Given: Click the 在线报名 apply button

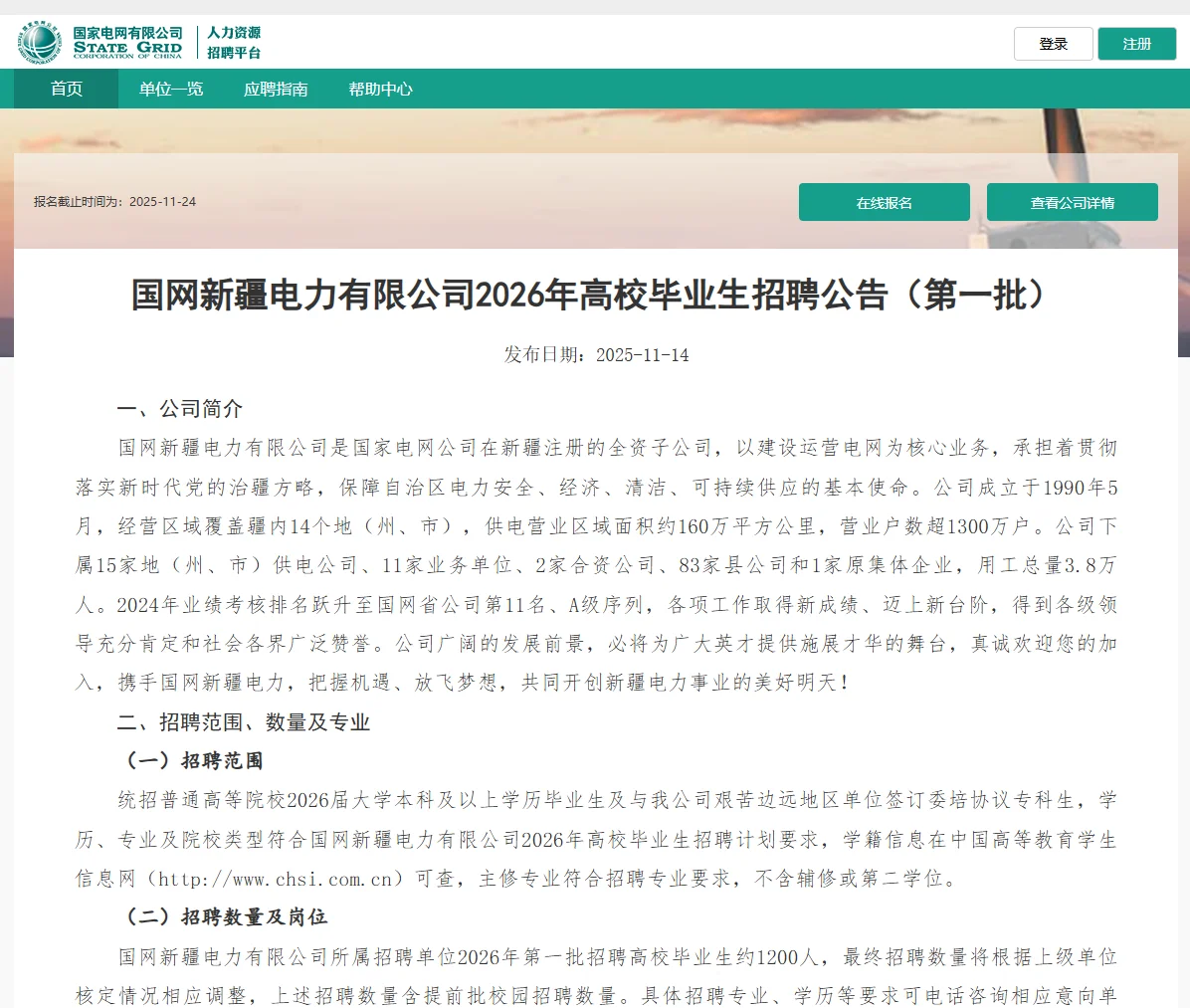Looking at the screenshot, I should [x=885, y=202].
